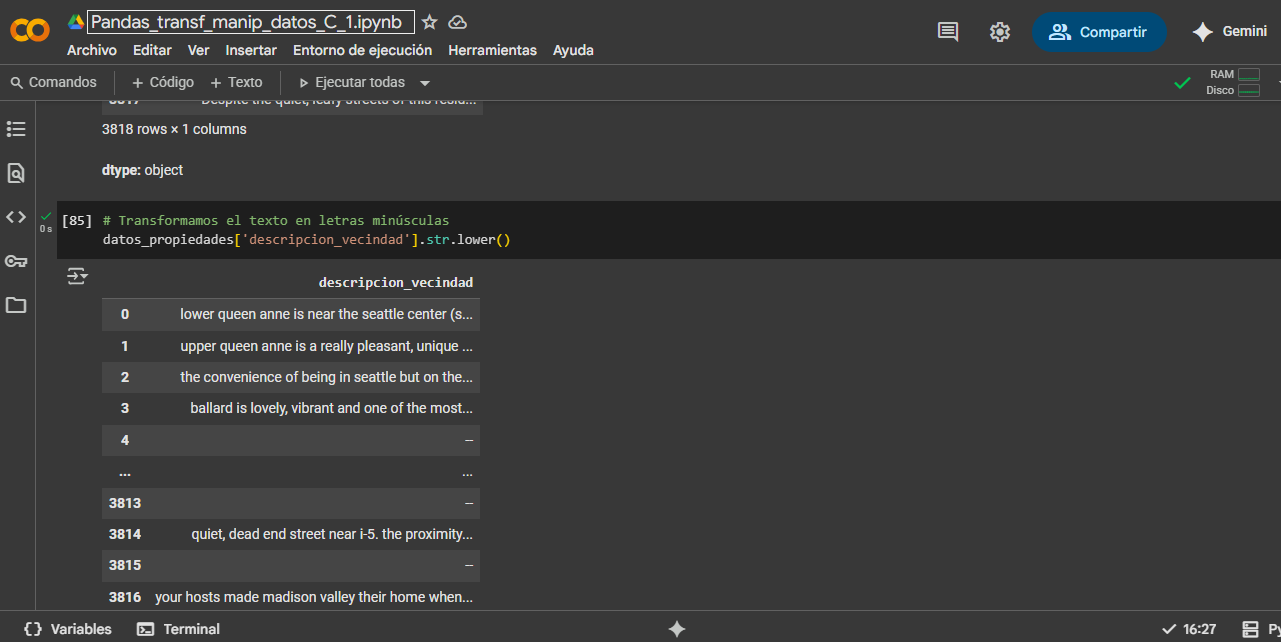Click index cell 3813
Screen dimensions: 1281x642
125,503
